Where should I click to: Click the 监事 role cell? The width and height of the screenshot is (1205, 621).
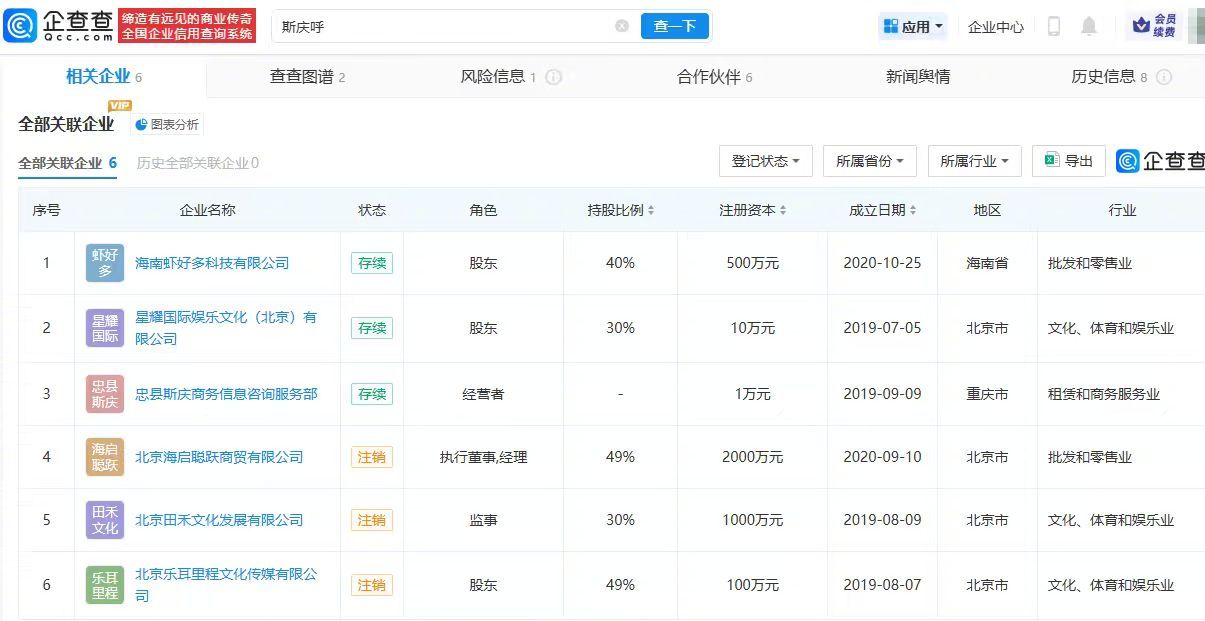[x=483, y=520]
